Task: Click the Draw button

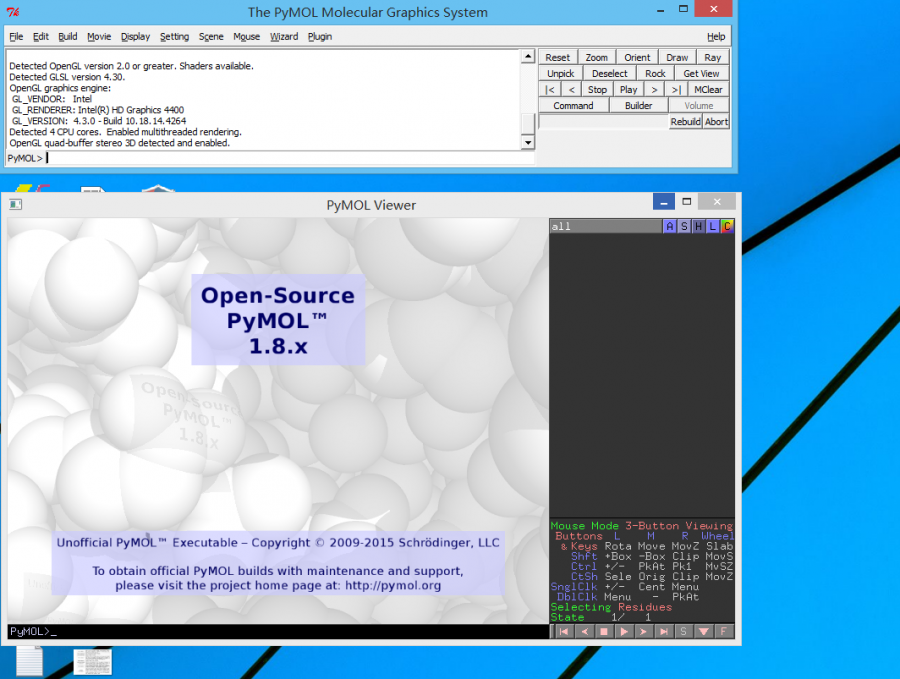Action: pos(677,57)
